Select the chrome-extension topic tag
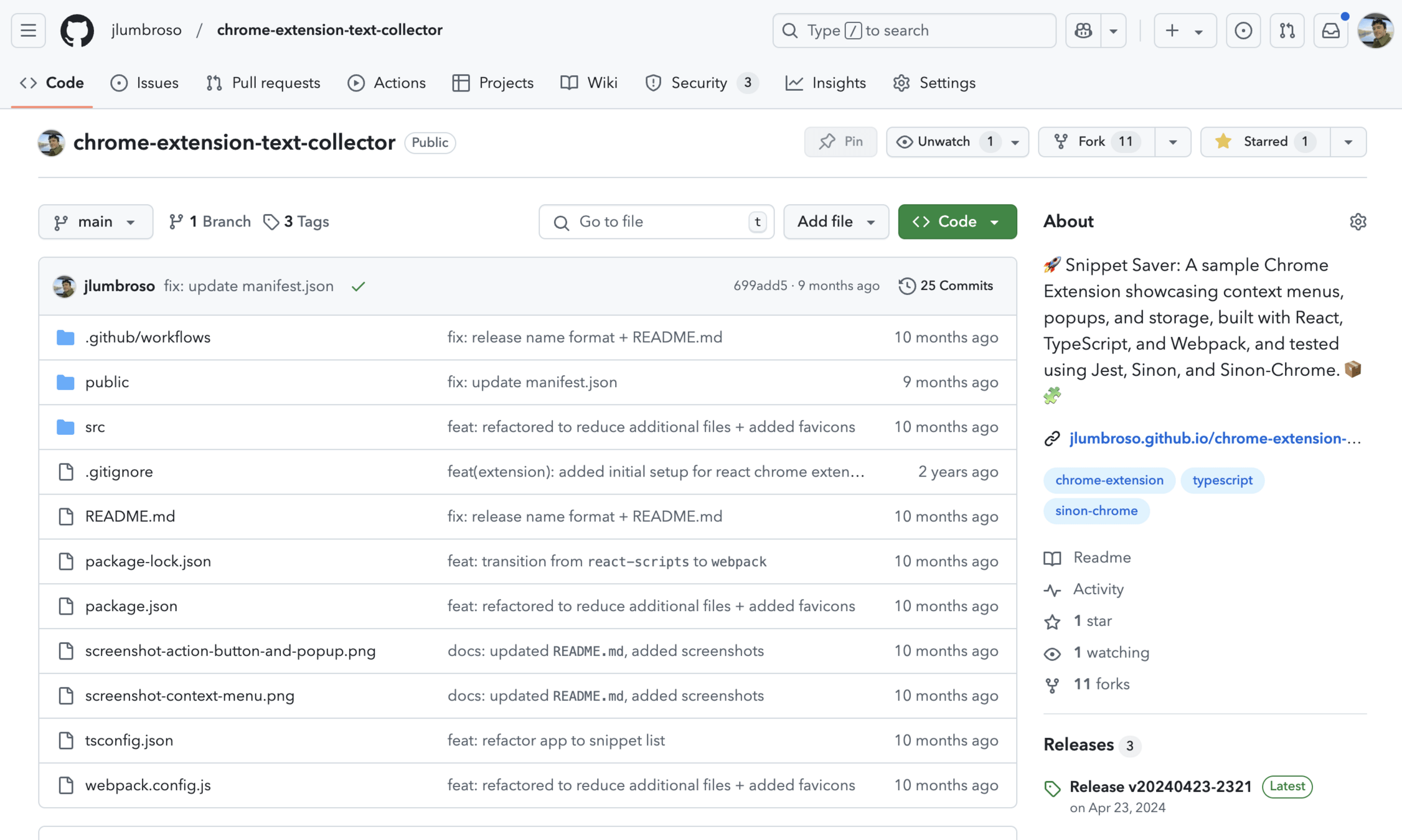 [x=1109, y=480]
